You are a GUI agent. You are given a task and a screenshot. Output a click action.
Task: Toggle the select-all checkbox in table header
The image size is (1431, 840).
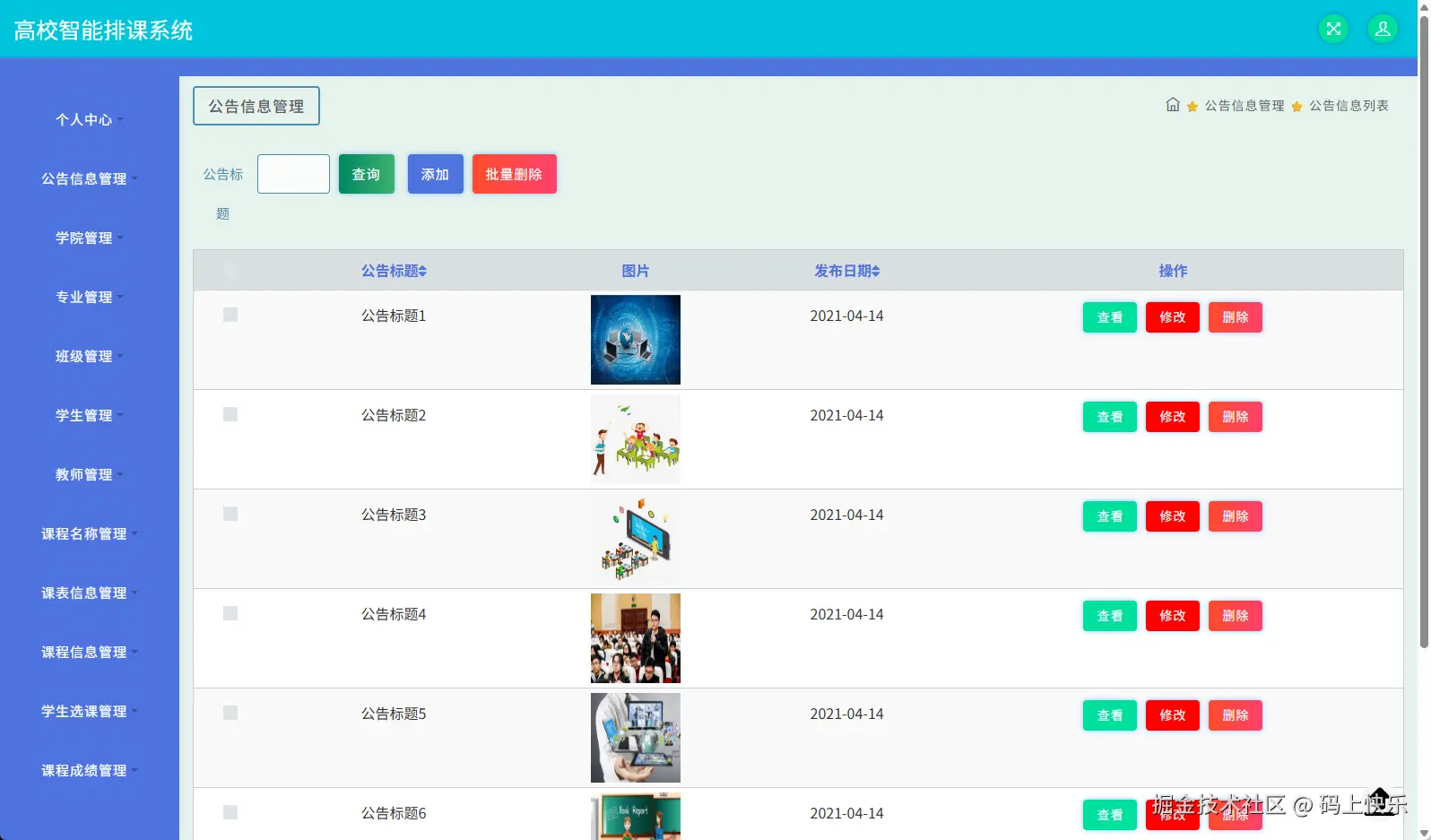(x=230, y=270)
